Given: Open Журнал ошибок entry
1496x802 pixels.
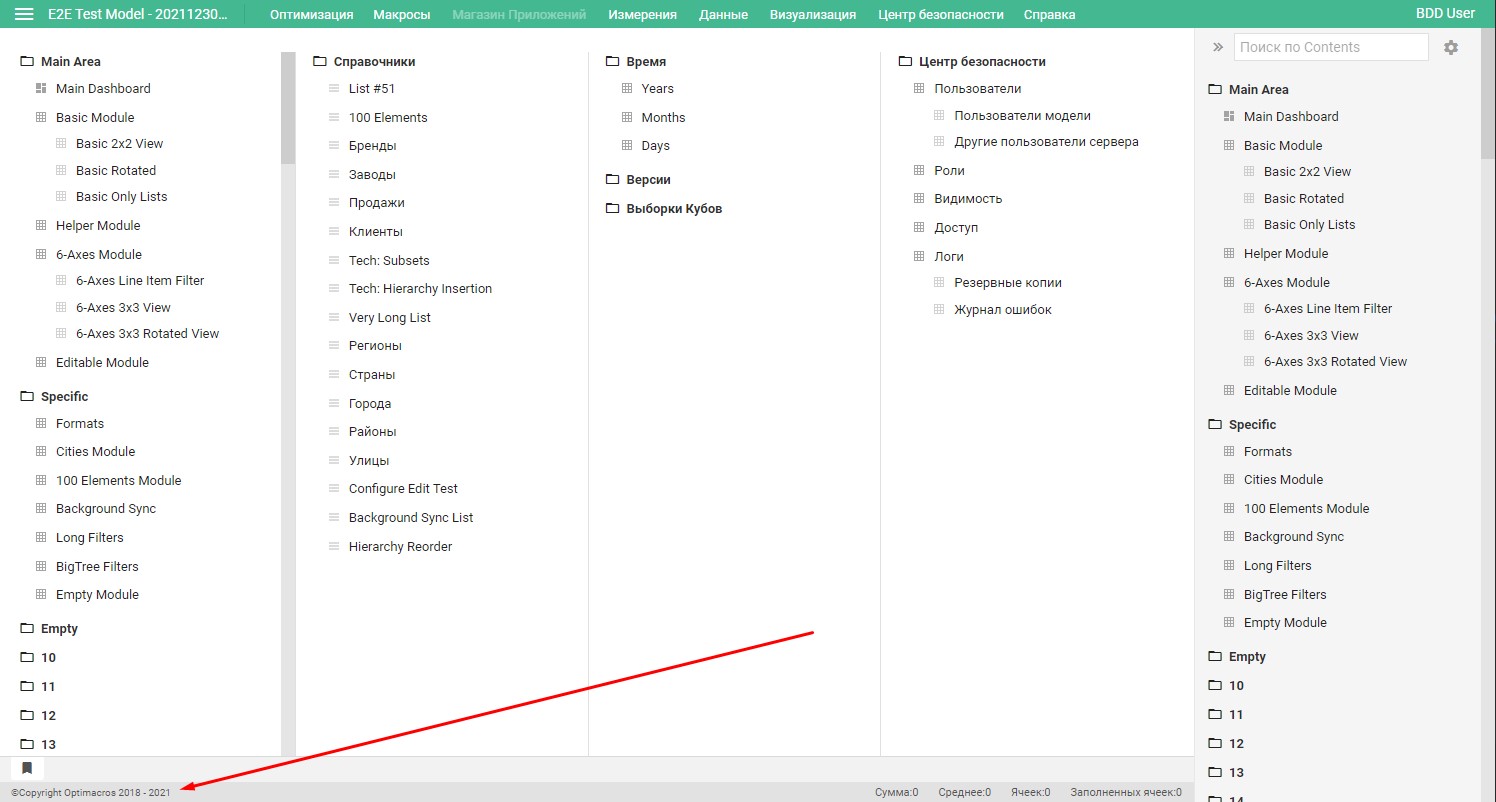Looking at the screenshot, I should 1003,309.
